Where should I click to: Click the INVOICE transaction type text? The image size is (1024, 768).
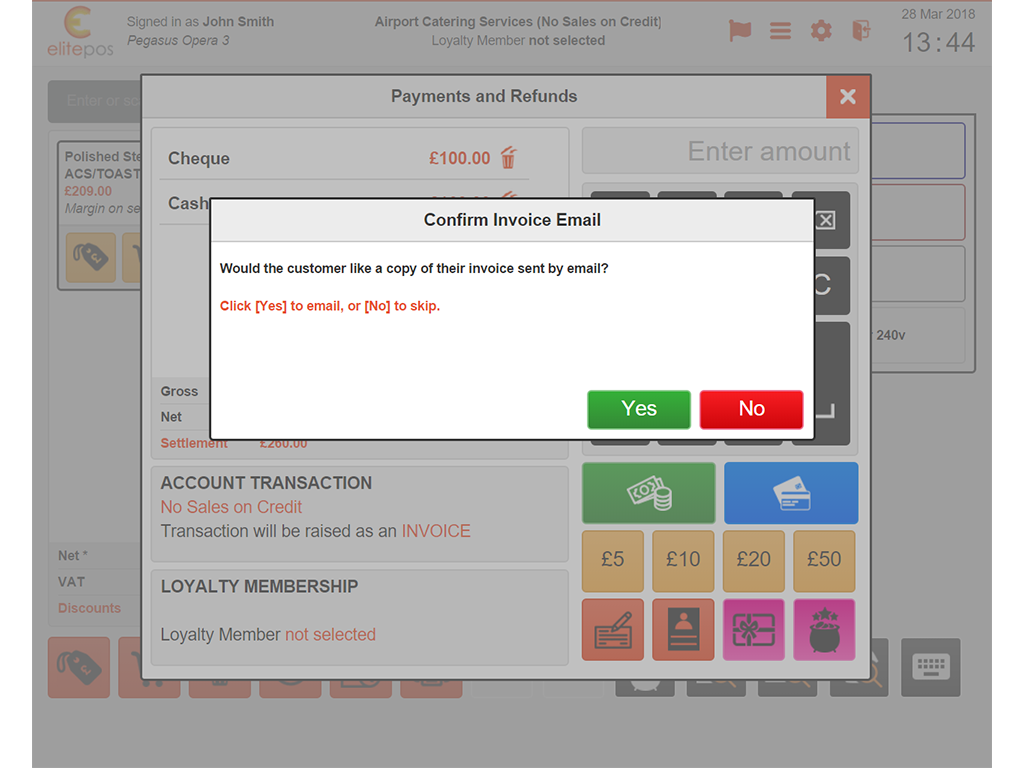(436, 532)
